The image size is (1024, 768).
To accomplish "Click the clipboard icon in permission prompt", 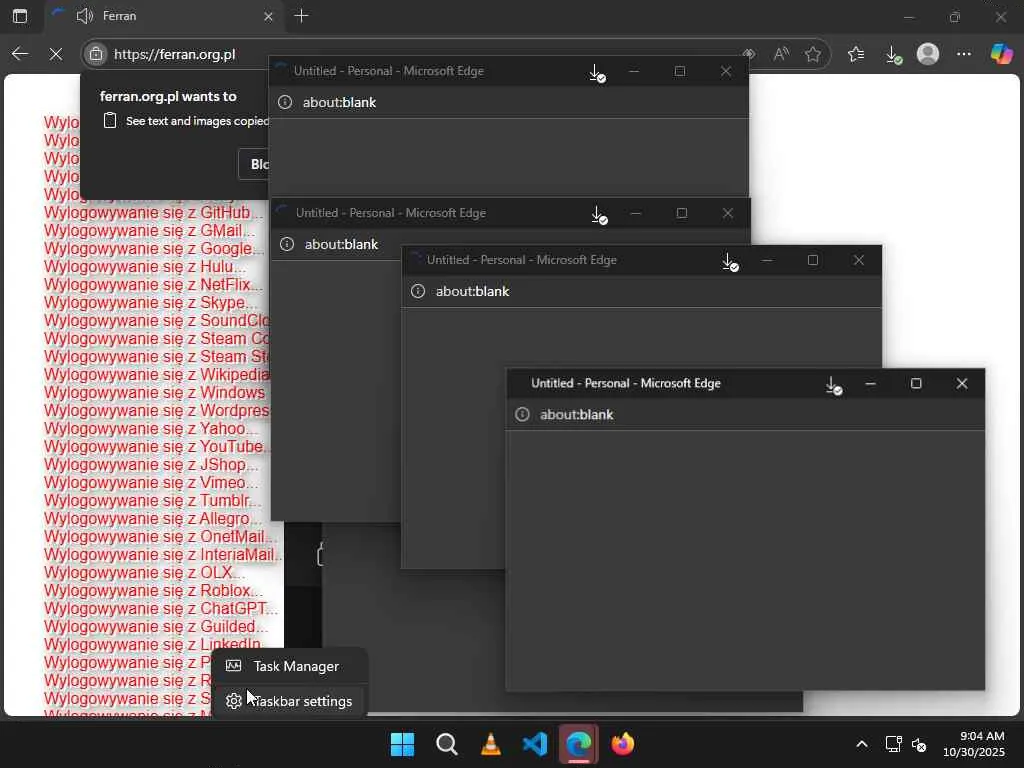I will click(110, 121).
